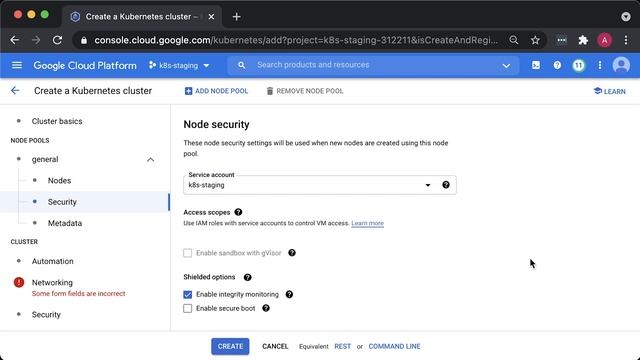Select Security under general node pool
Image resolution: width=640 pixels, height=360 pixels.
62,202
